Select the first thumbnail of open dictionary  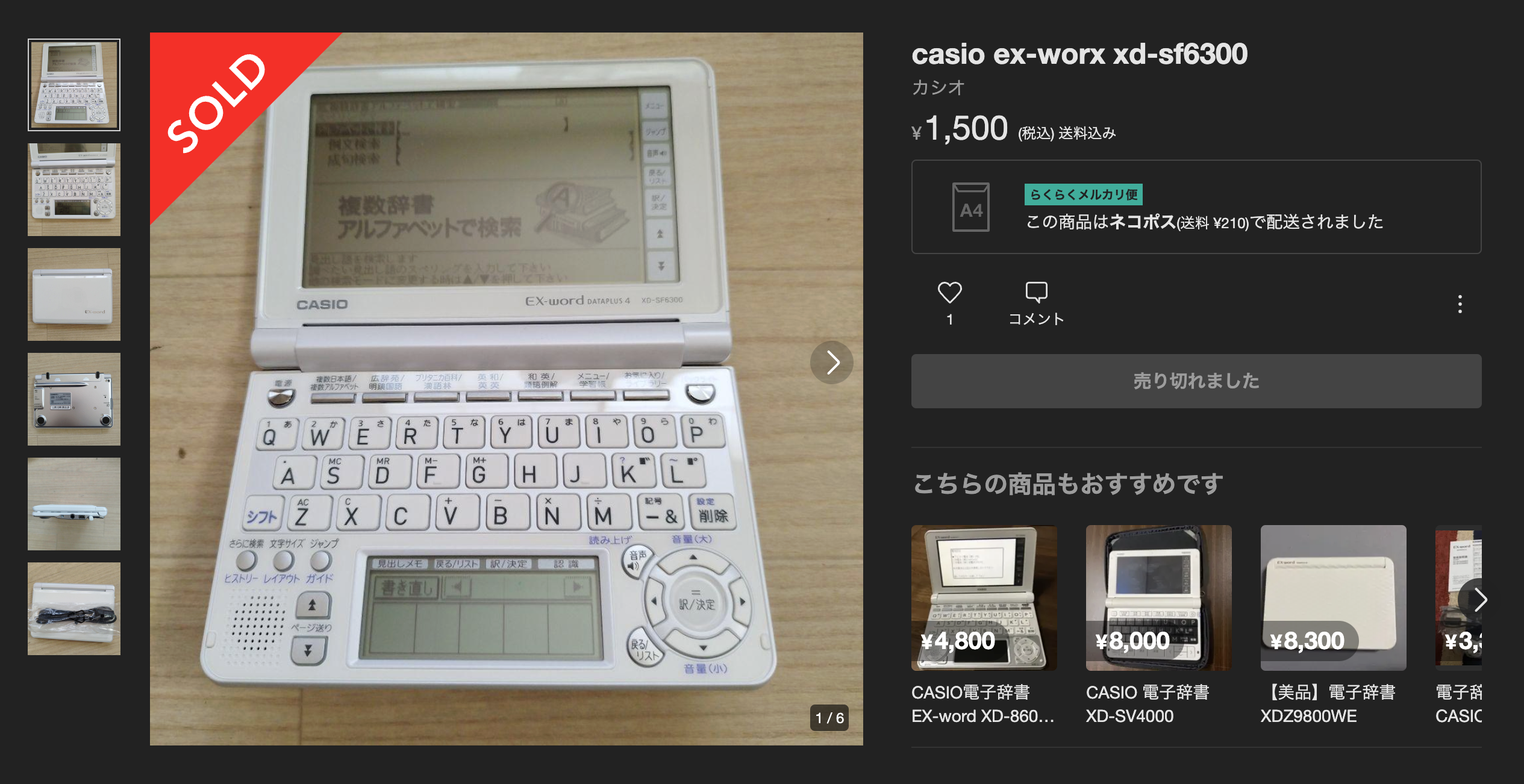click(74, 85)
